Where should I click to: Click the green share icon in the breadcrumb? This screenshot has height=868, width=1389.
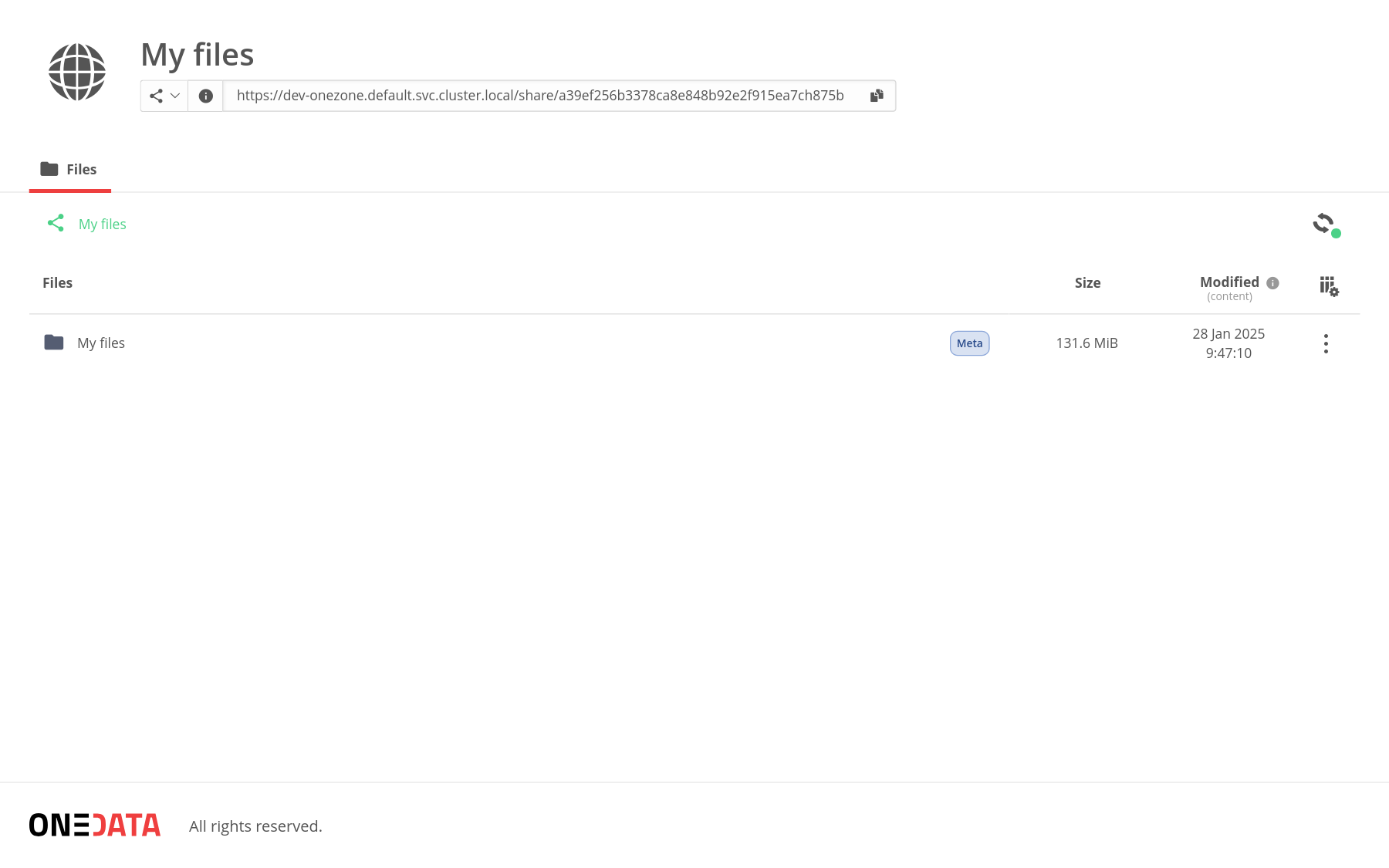[56, 224]
